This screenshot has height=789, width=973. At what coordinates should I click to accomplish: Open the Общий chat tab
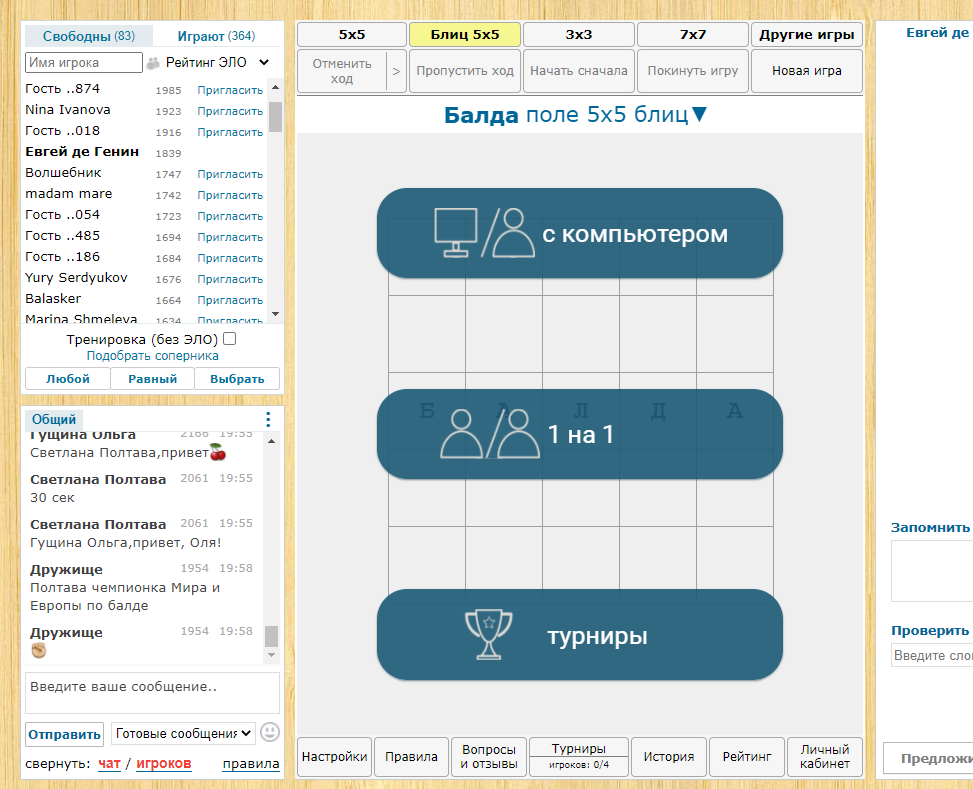point(54,420)
